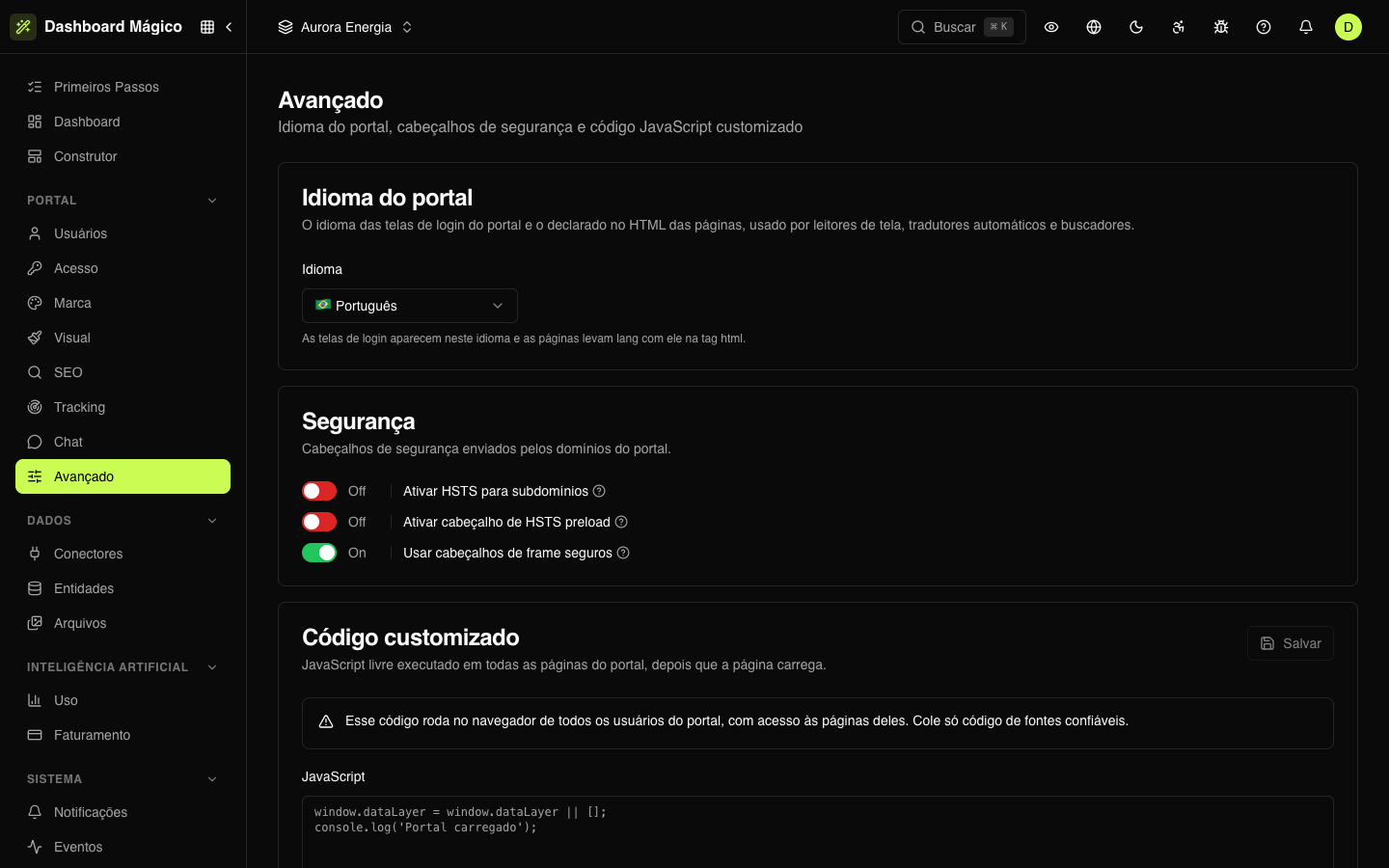The height and width of the screenshot is (868, 1389).
Task: Go to Primeiros Passos
Action: coord(123,87)
